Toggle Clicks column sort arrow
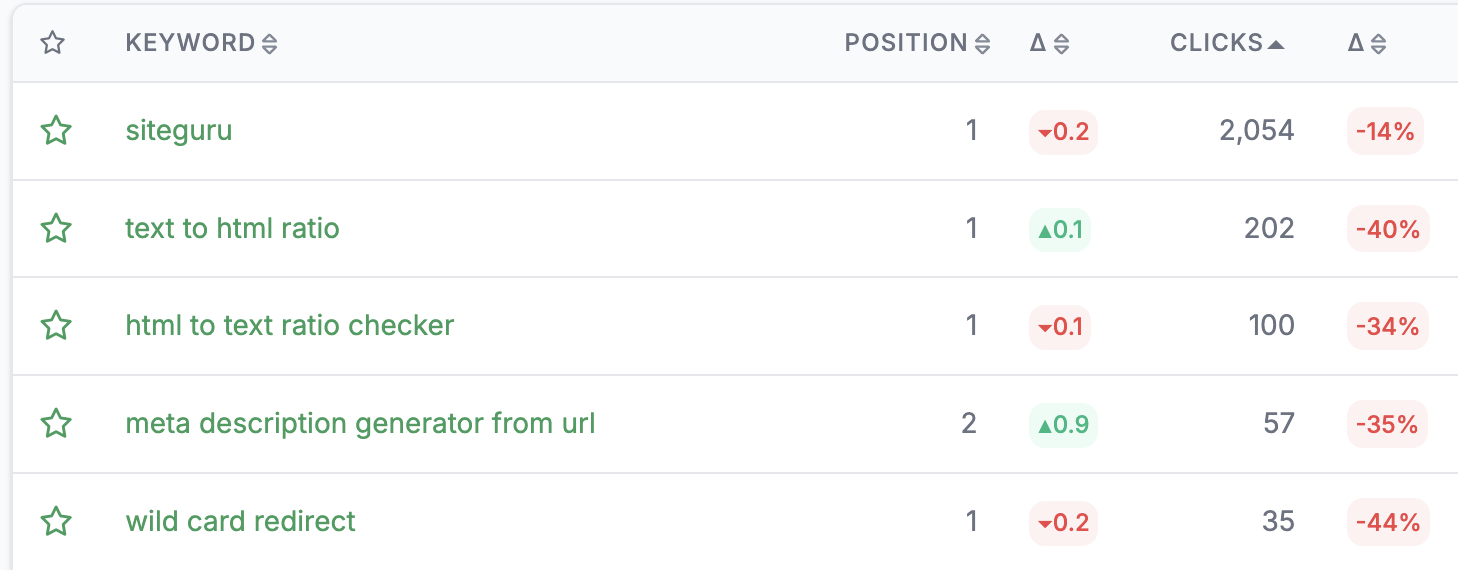Image resolution: width=1458 pixels, height=570 pixels. tap(1275, 44)
